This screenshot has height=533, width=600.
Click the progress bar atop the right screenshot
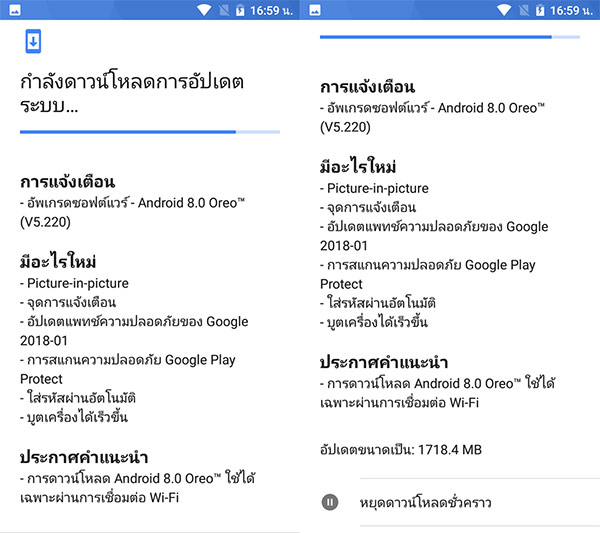[x=449, y=37]
